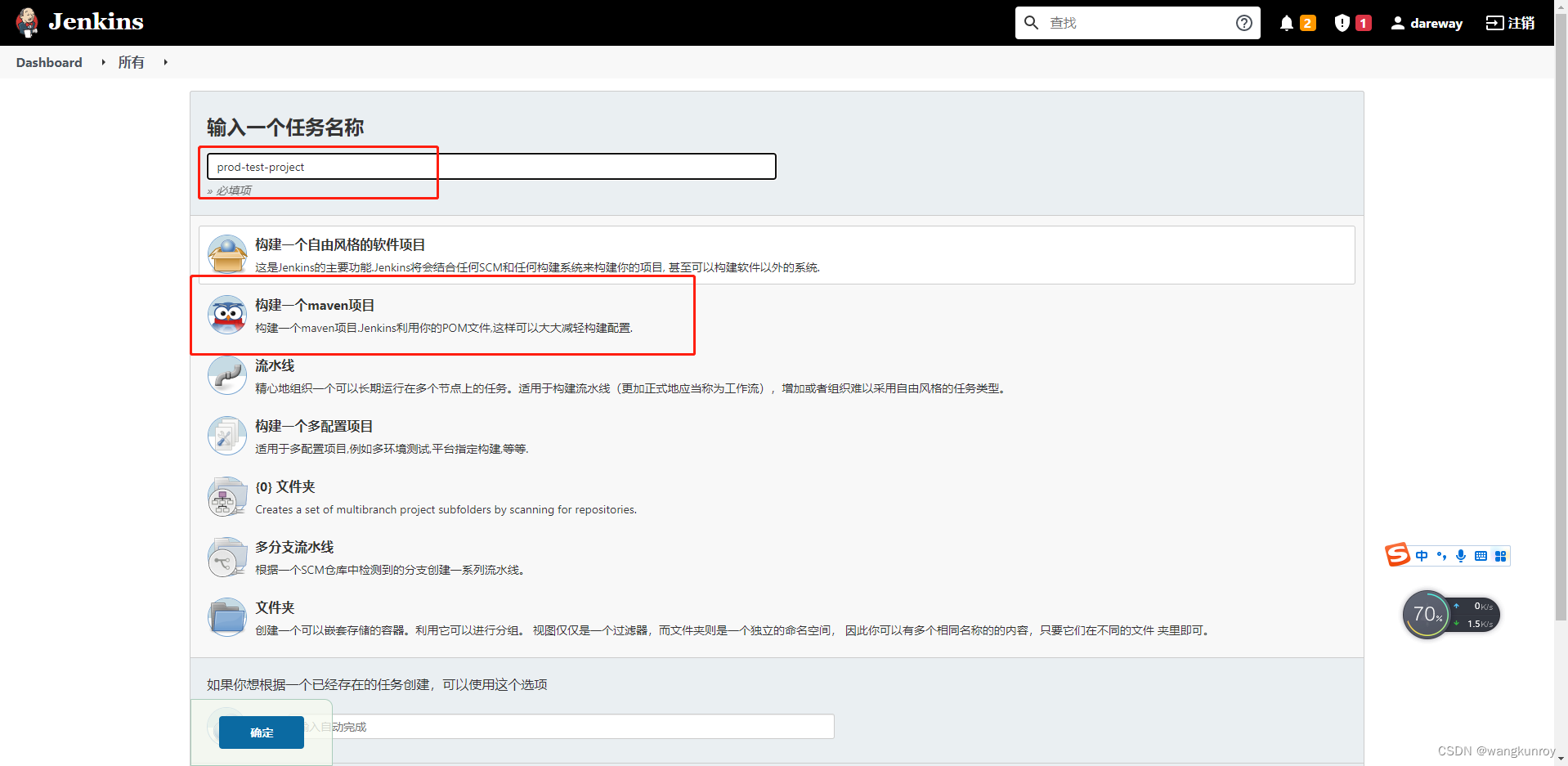The width and height of the screenshot is (1568, 766).
Task: Select the freestyle project icon
Action: tap(227, 254)
